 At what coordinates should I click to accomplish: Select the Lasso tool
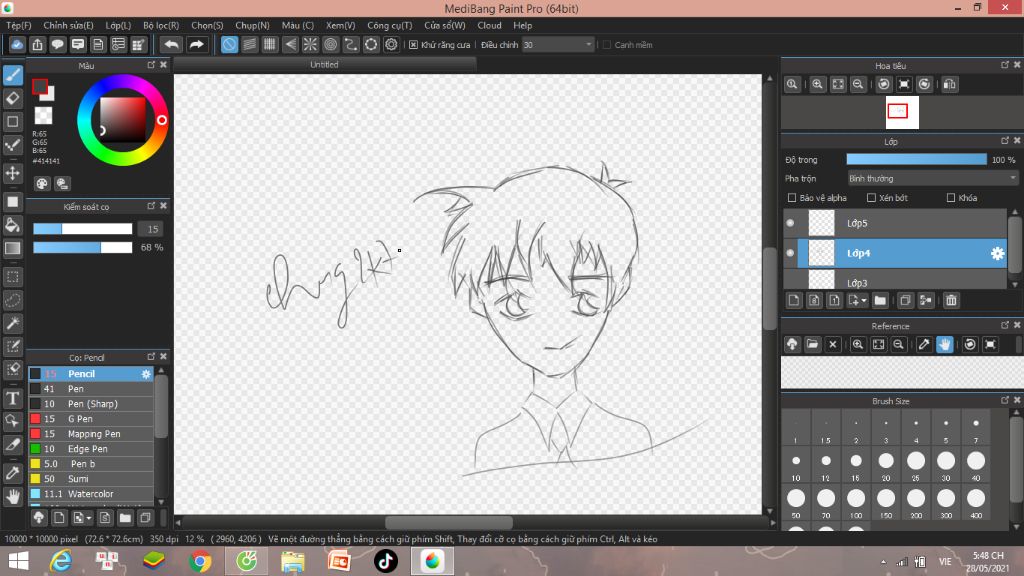[13, 300]
